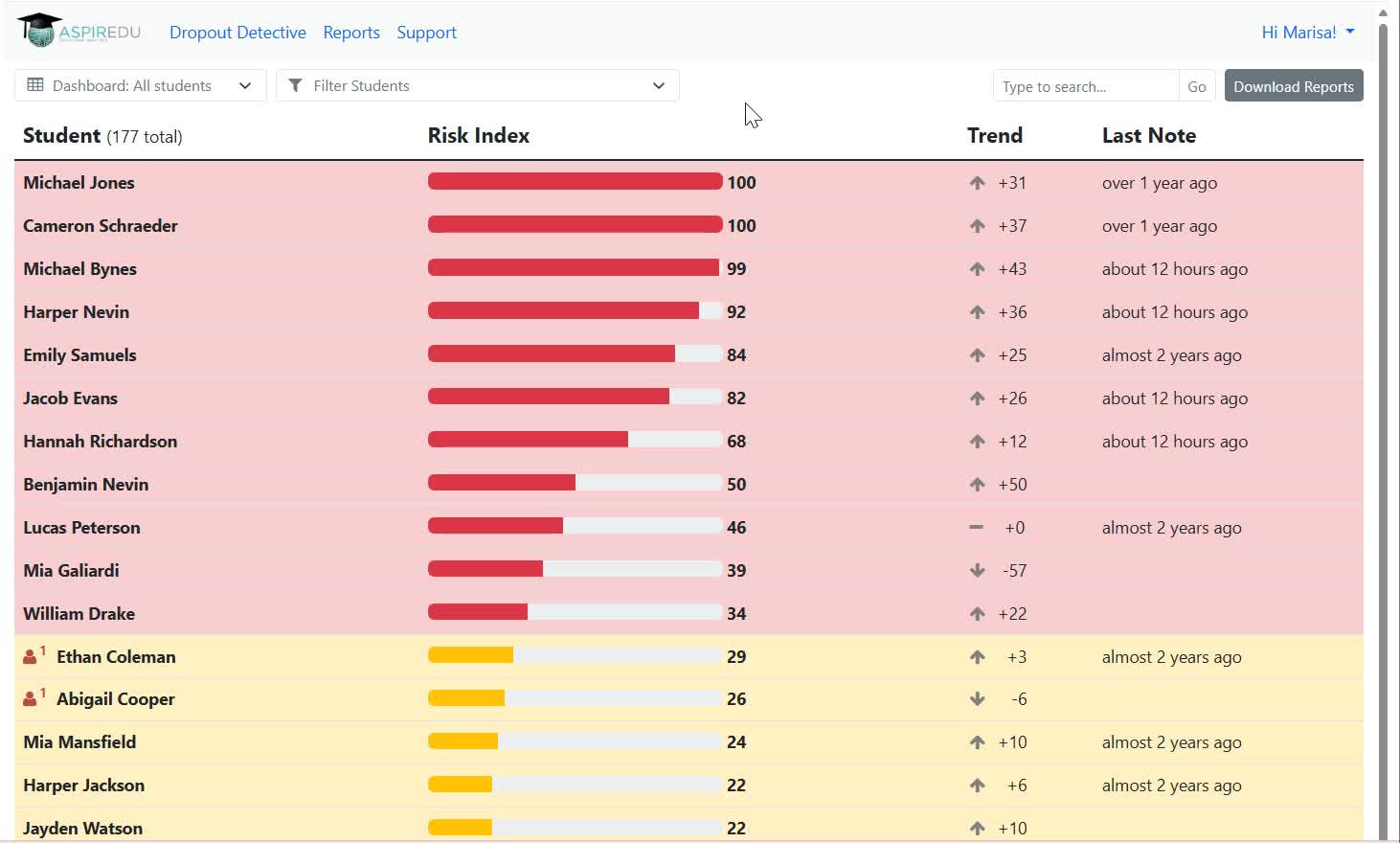Click Lucas Peterson risk index bar

[575, 526]
